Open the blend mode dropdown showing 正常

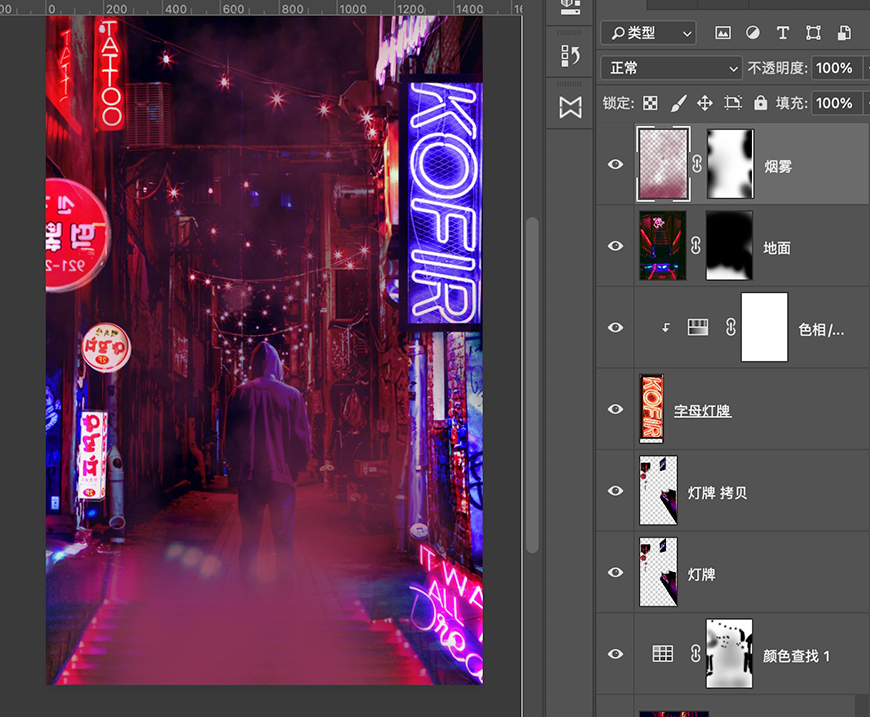[670, 68]
